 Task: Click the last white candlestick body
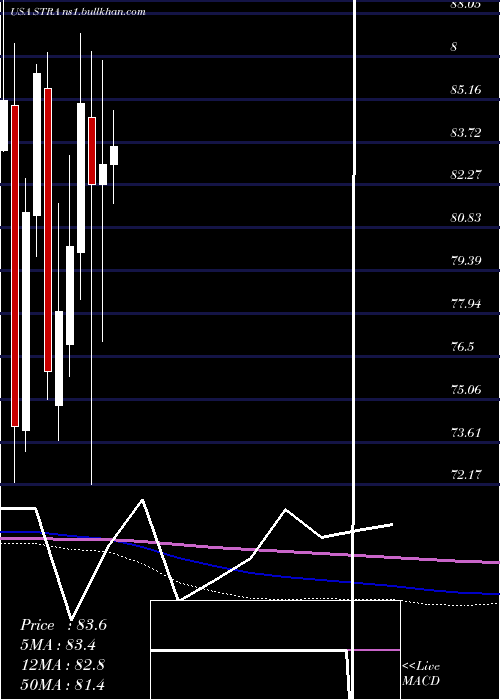114,155
